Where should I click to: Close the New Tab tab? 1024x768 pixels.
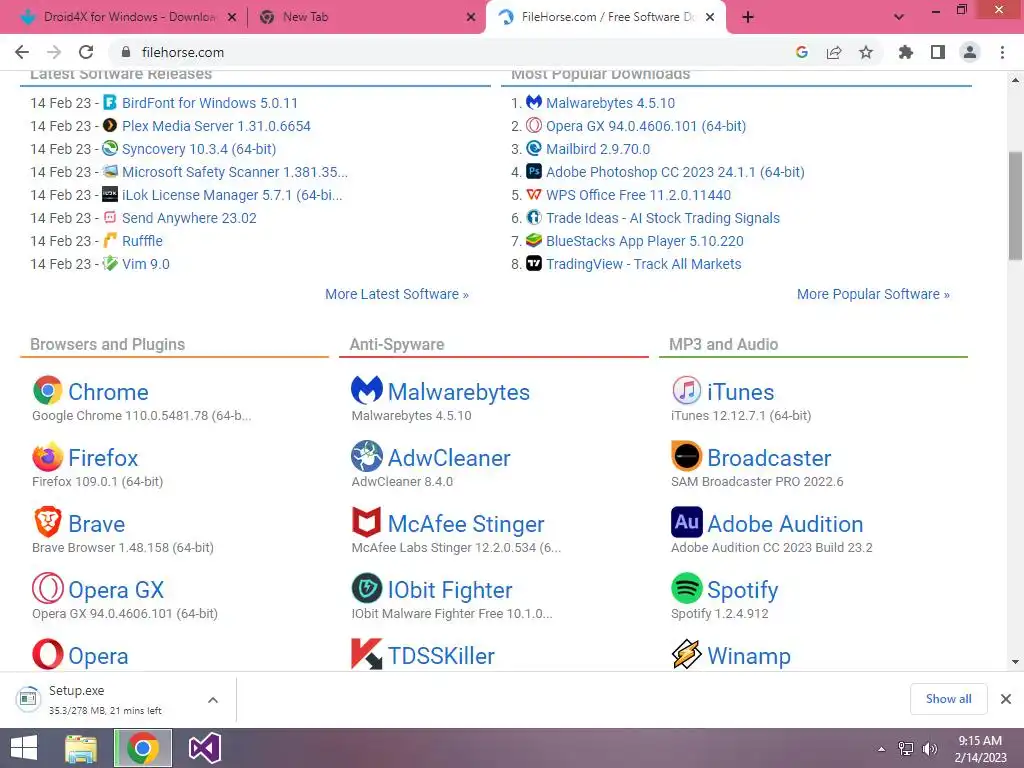coord(471,17)
